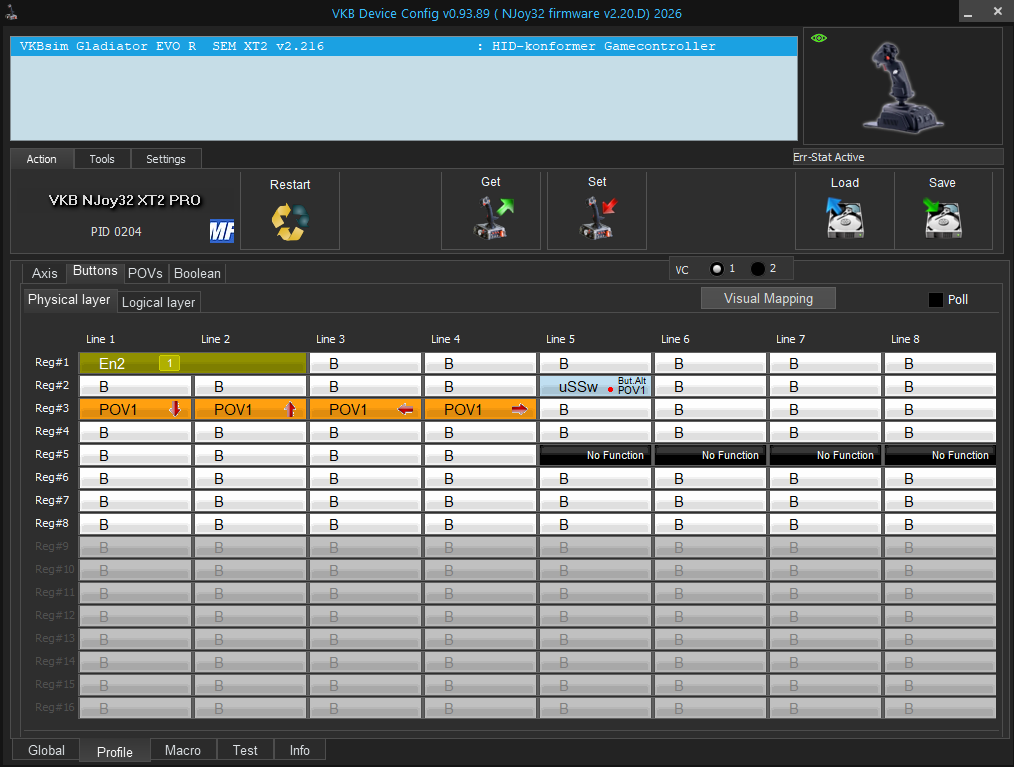The width and height of the screenshot is (1014, 767).
Task: Click the Gladiator joystick device image
Action: (903, 87)
